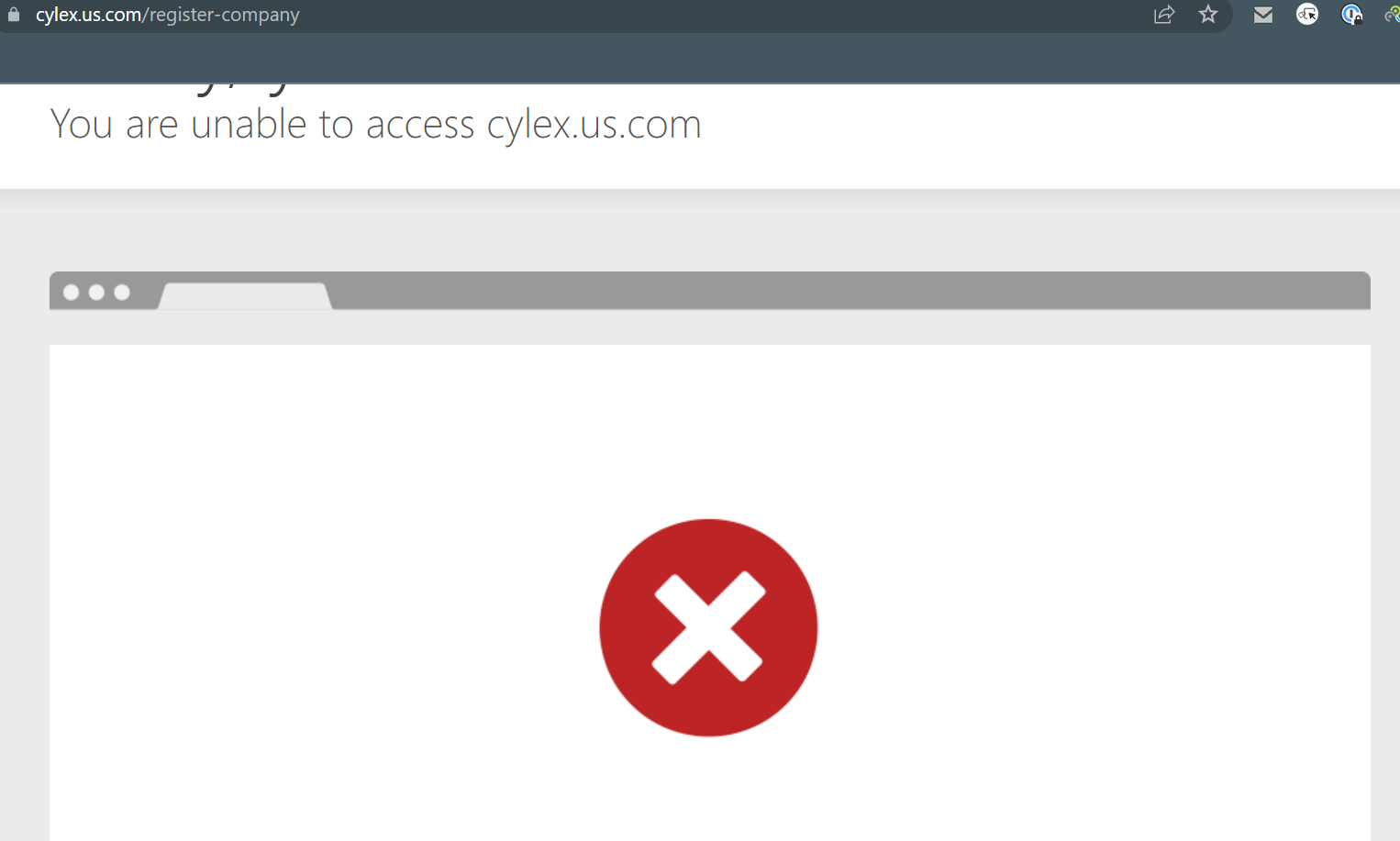Click the cut-off heading text above message
Image resolution: width=1400 pixels, height=841 pixels.
click(243, 89)
